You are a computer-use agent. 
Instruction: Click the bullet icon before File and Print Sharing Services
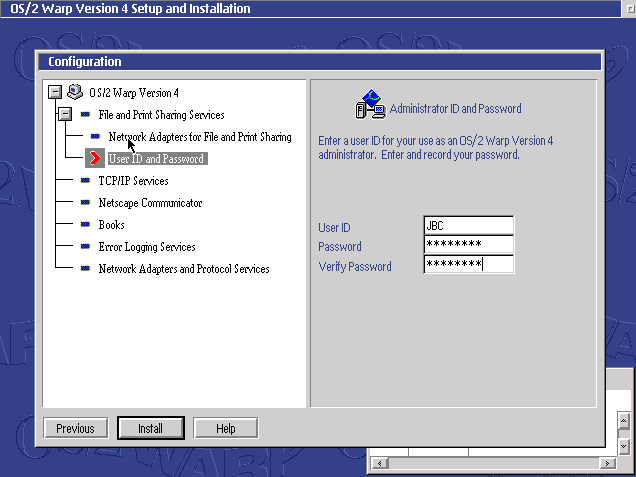coord(86,115)
